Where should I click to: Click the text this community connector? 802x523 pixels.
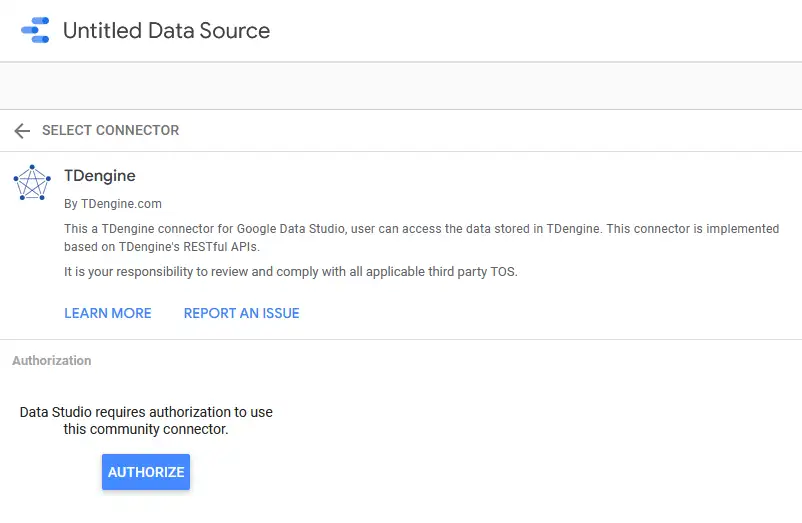click(146, 430)
